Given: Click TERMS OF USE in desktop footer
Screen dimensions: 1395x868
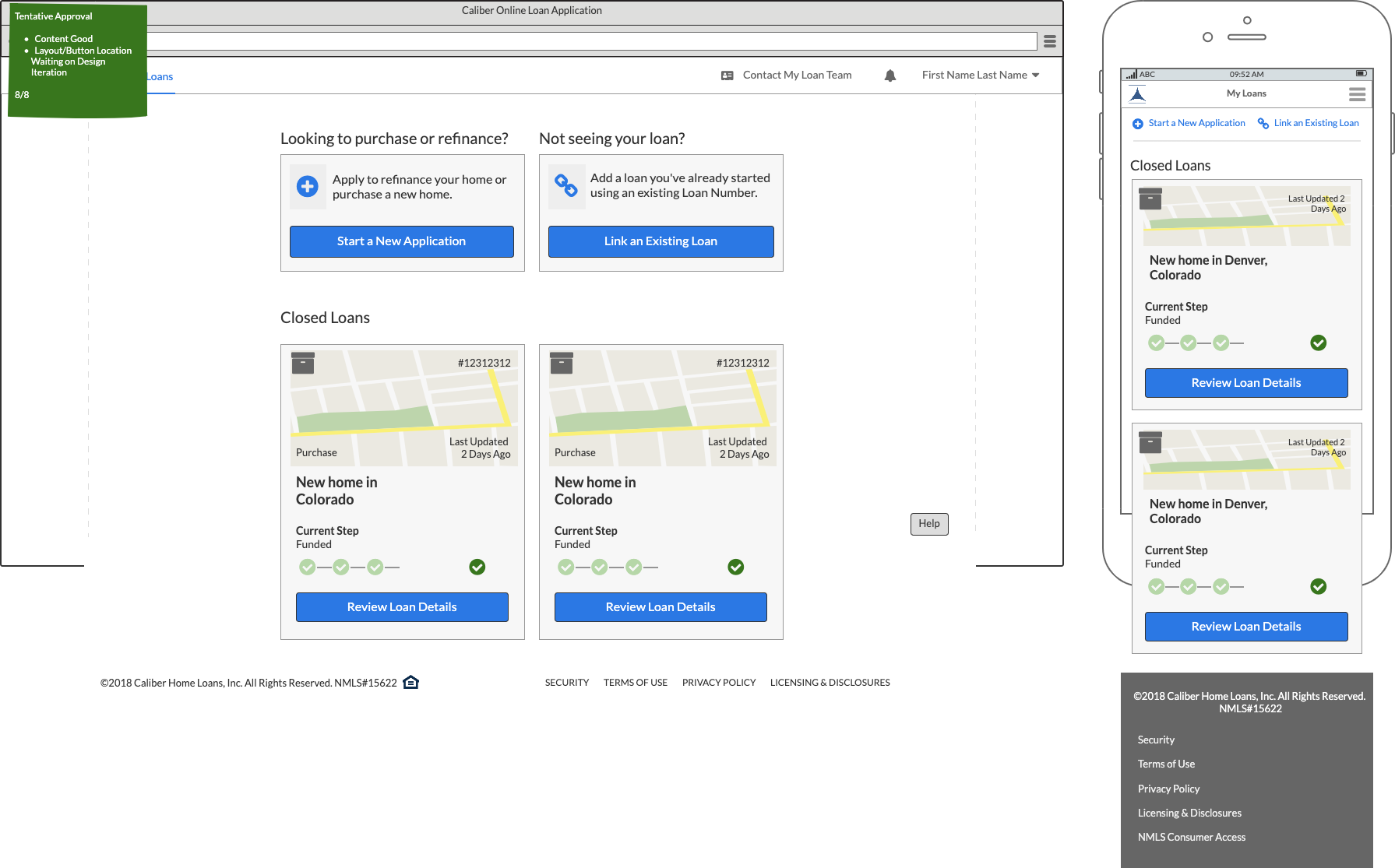Looking at the screenshot, I should pos(635,683).
